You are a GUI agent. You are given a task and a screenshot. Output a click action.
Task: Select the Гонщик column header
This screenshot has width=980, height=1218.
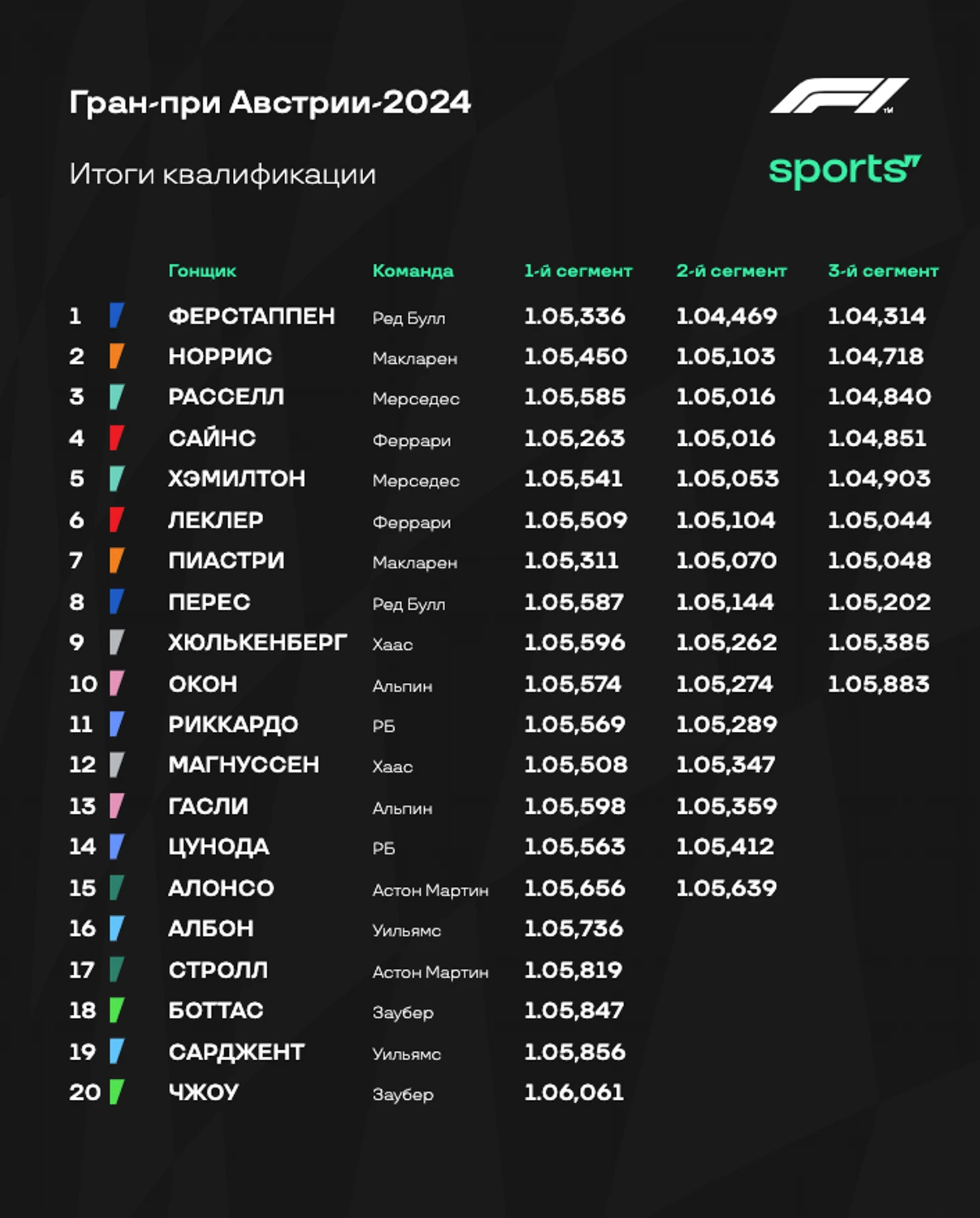[202, 271]
